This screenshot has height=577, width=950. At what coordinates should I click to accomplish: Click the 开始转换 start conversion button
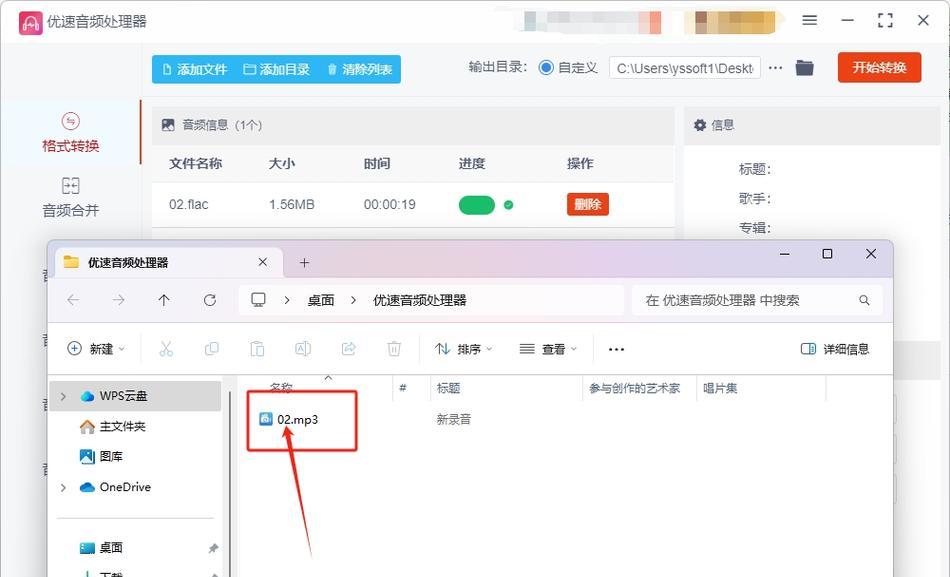879,67
